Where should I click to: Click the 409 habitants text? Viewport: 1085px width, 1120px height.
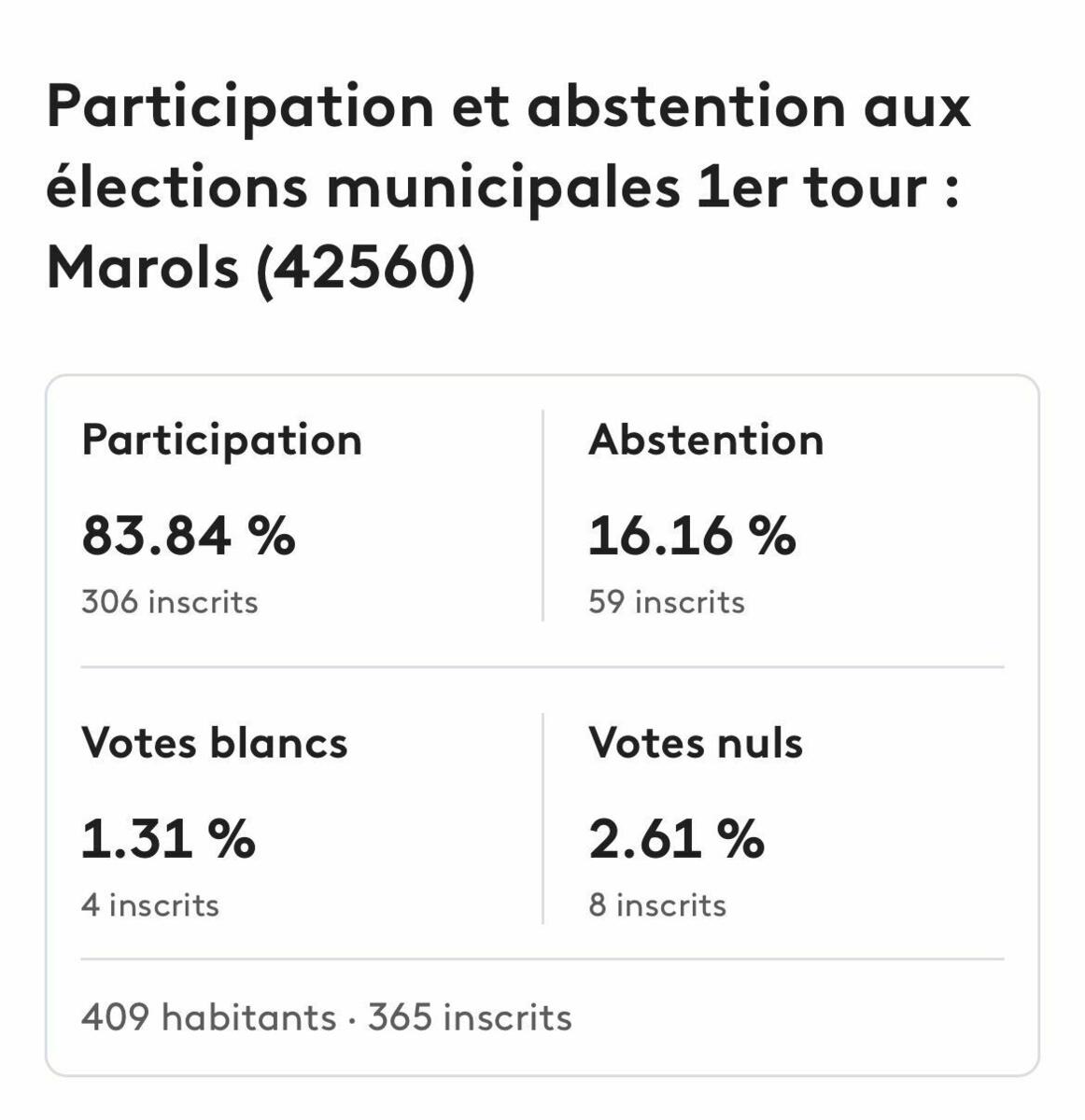coord(208,1016)
